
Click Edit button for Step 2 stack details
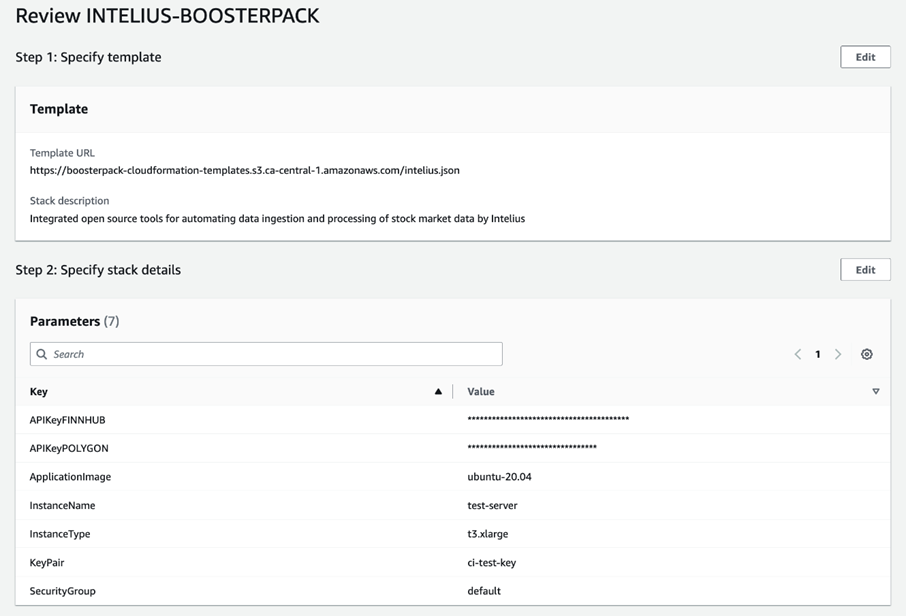(865, 270)
